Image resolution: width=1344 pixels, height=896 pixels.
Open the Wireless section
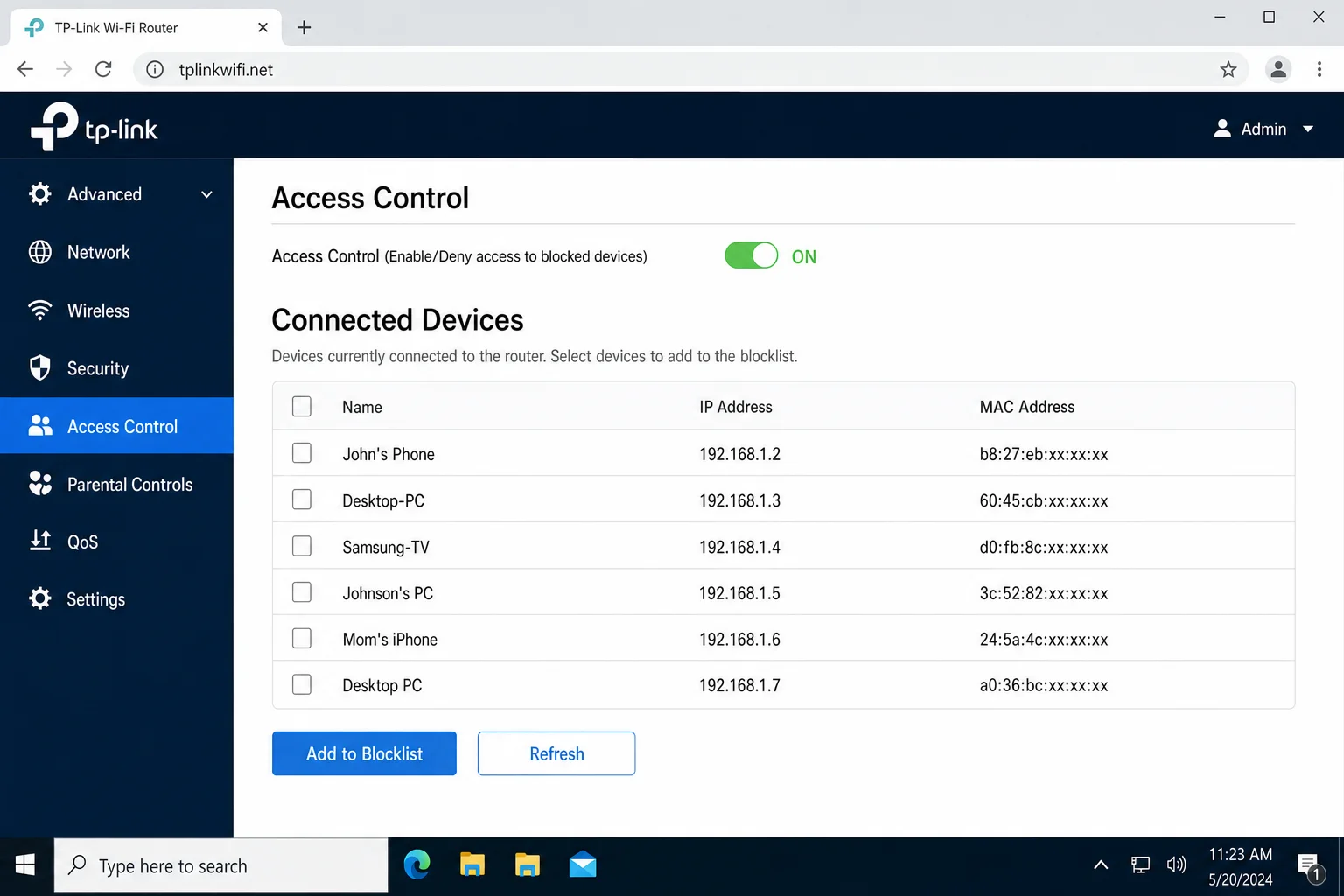[x=116, y=311]
